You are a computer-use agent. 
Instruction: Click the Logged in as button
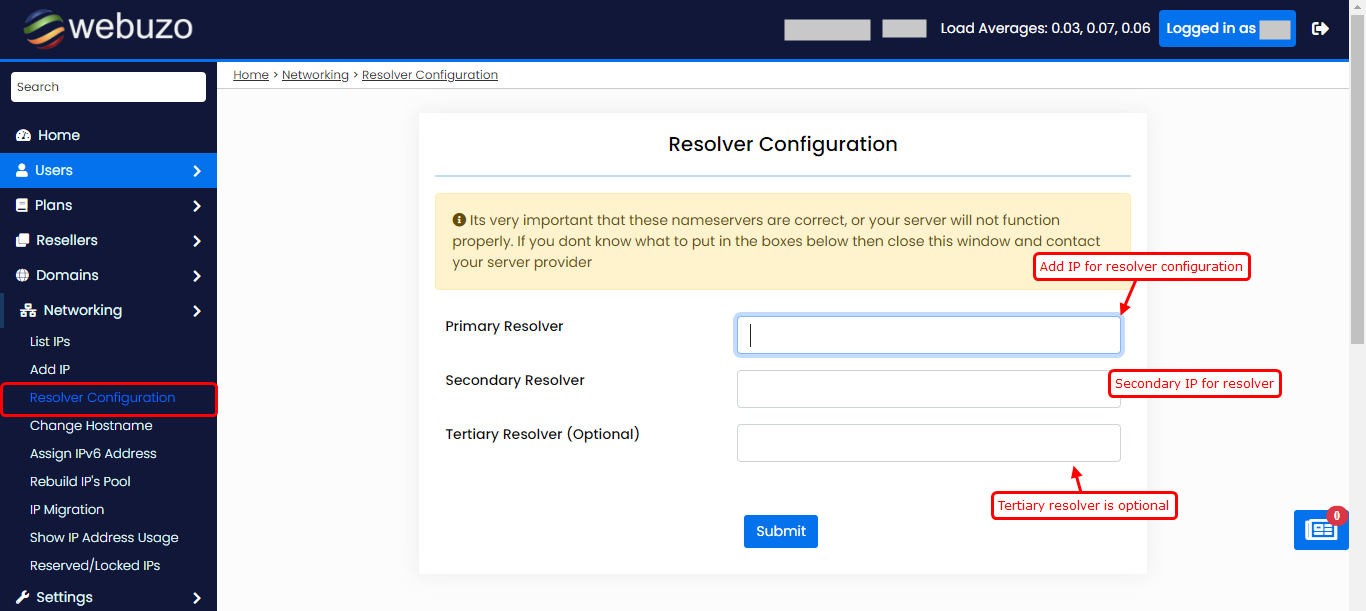coord(1226,29)
